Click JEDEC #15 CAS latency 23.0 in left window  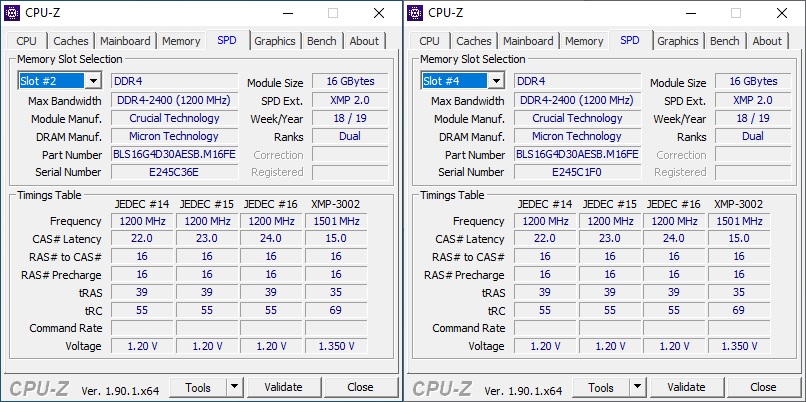tap(207, 239)
